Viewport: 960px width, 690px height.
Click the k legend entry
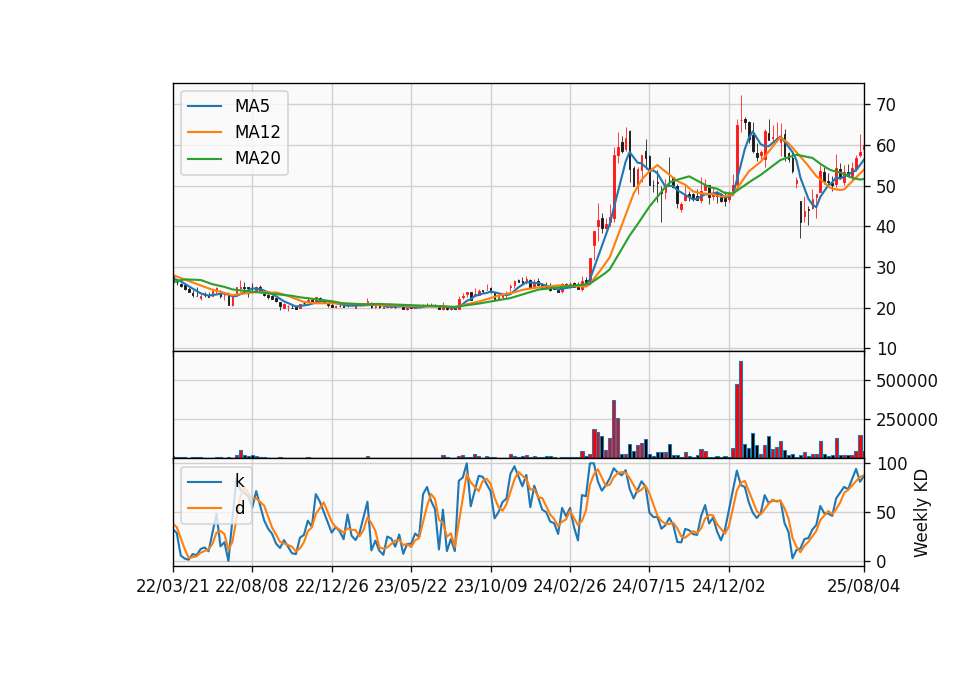tap(239, 481)
